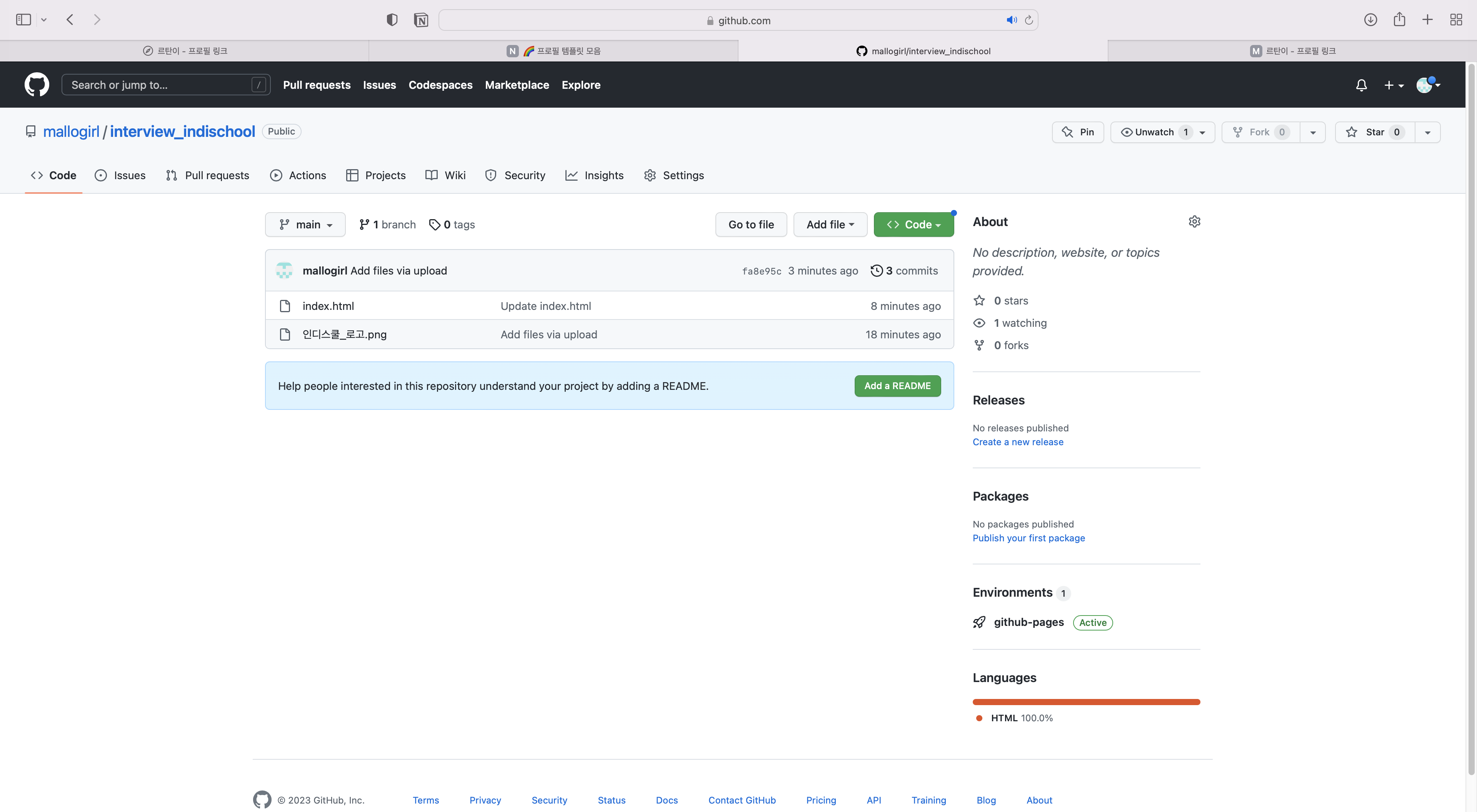Expand the Add file dropdown
Image resolution: width=1477 pixels, height=812 pixels.
[x=830, y=225]
